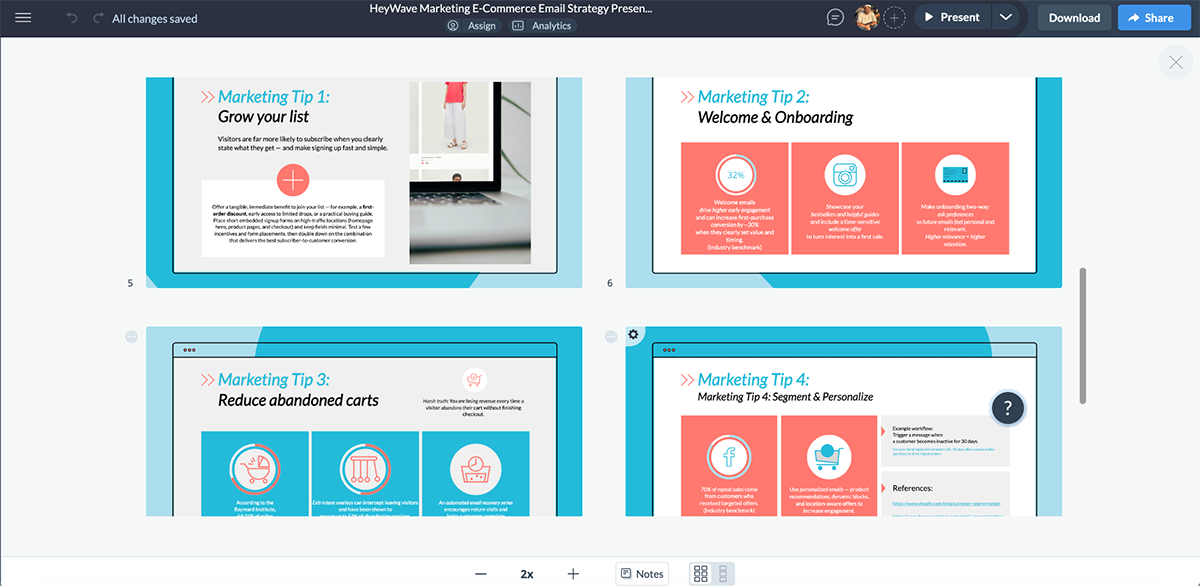Viewport: 1200px width, 586px height.
Task: Click the Download button
Action: pyautogui.click(x=1073, y=17)
